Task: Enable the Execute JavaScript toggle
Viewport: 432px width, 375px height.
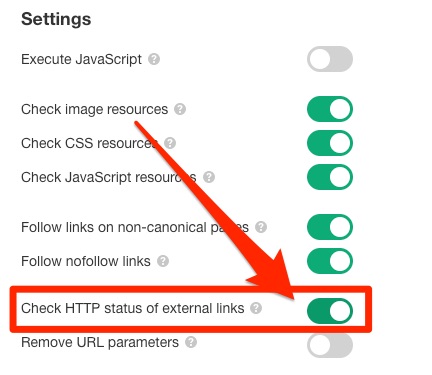Action: pyautogui.click(x=330, y=59)
